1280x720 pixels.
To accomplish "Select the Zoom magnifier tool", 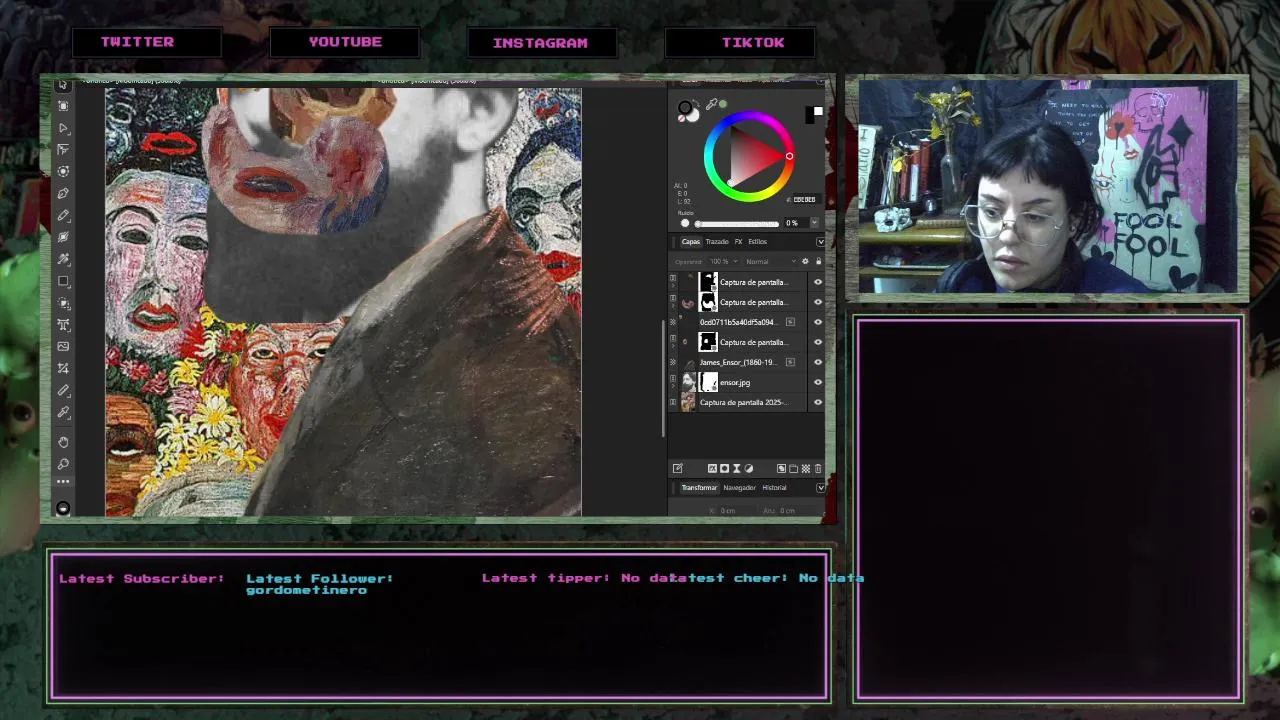I will point(63,463).
